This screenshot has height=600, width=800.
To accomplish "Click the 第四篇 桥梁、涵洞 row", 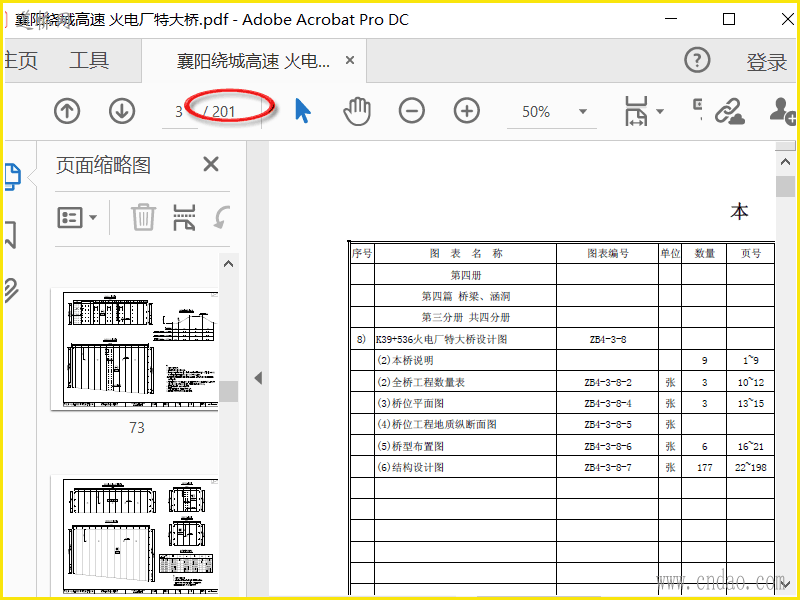I will click(x=466, y=296).
